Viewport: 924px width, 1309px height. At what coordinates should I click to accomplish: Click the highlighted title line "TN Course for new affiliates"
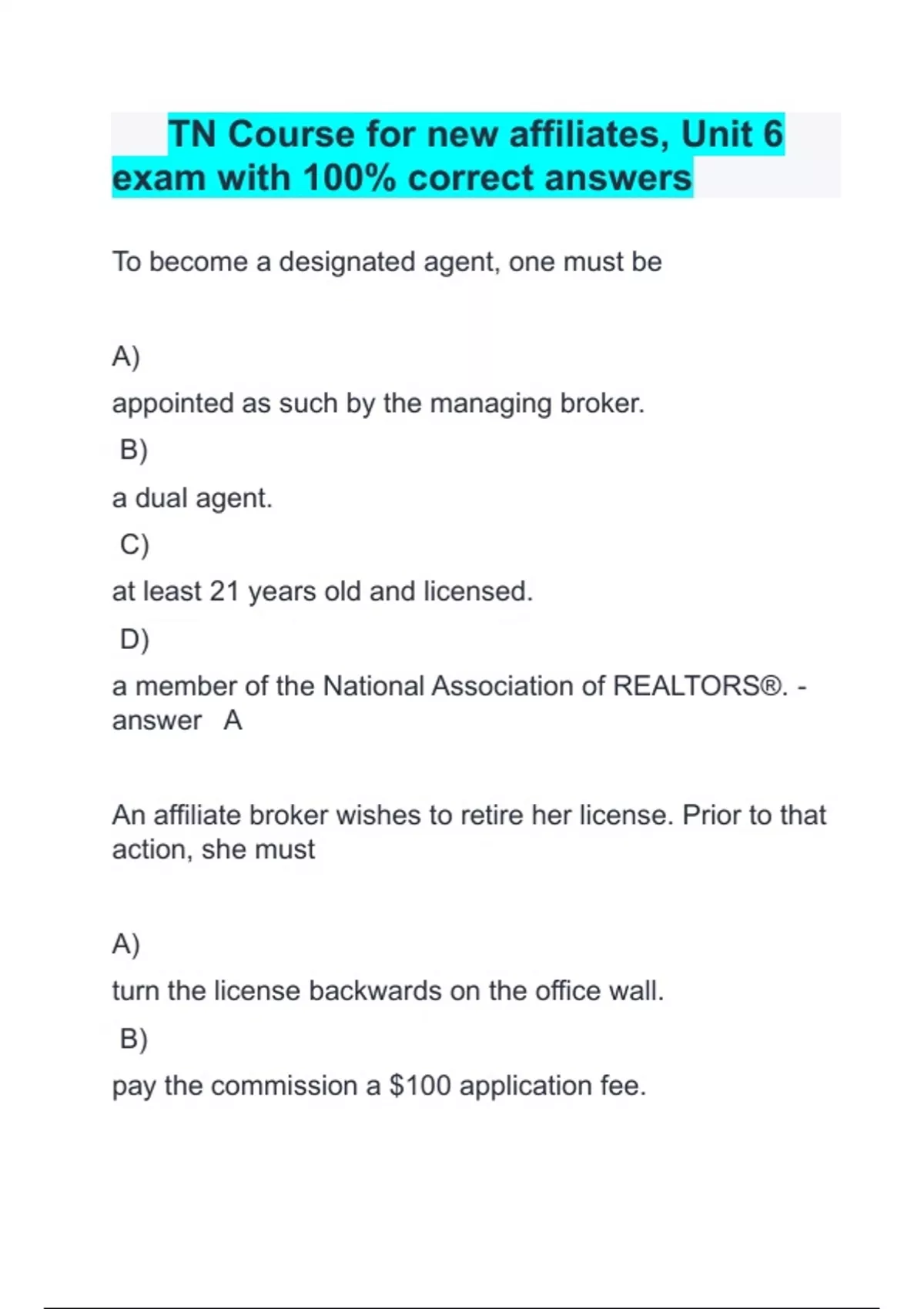click(x=475, y=134)
